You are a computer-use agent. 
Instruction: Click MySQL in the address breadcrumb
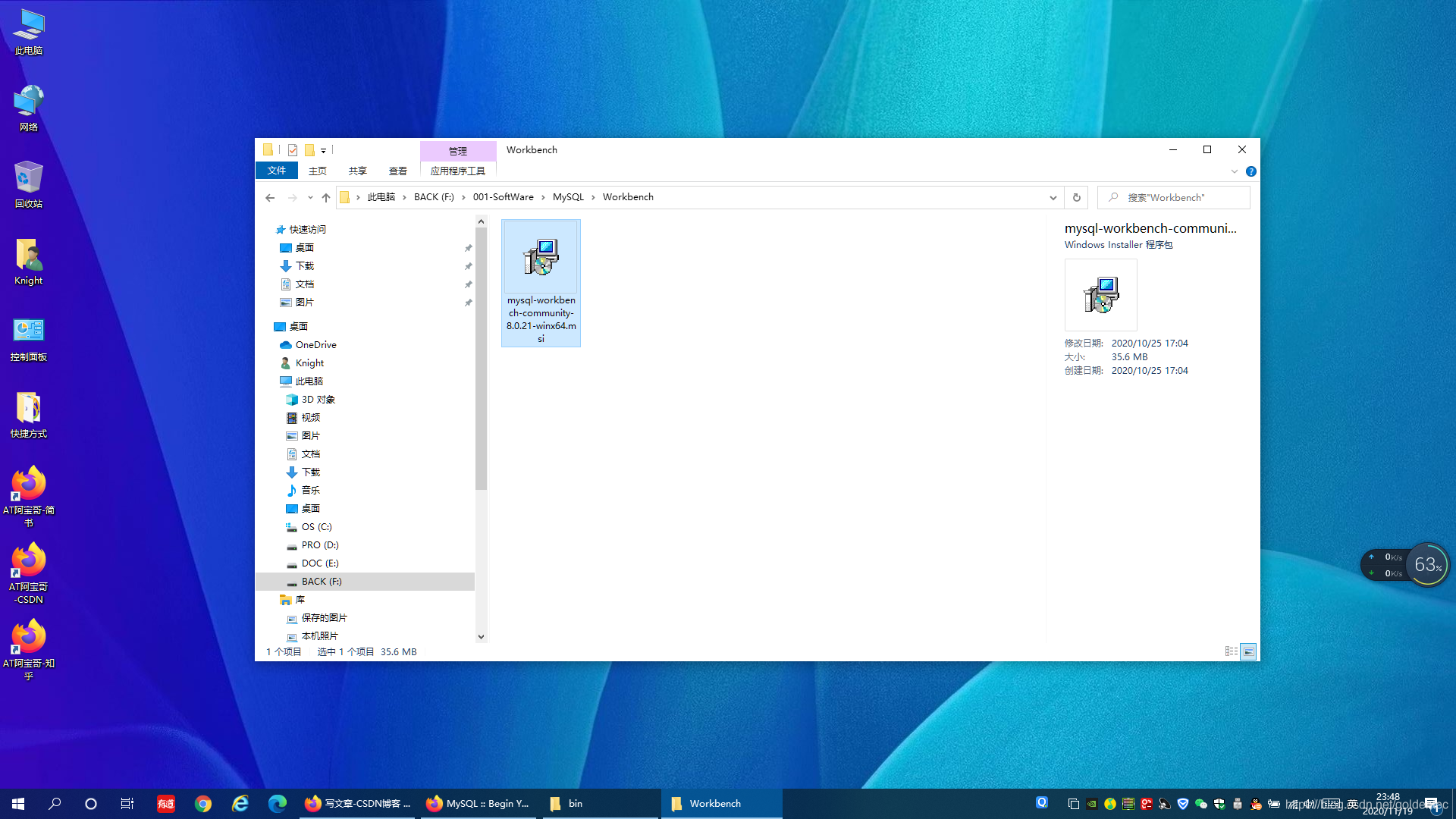coord(568,197)
